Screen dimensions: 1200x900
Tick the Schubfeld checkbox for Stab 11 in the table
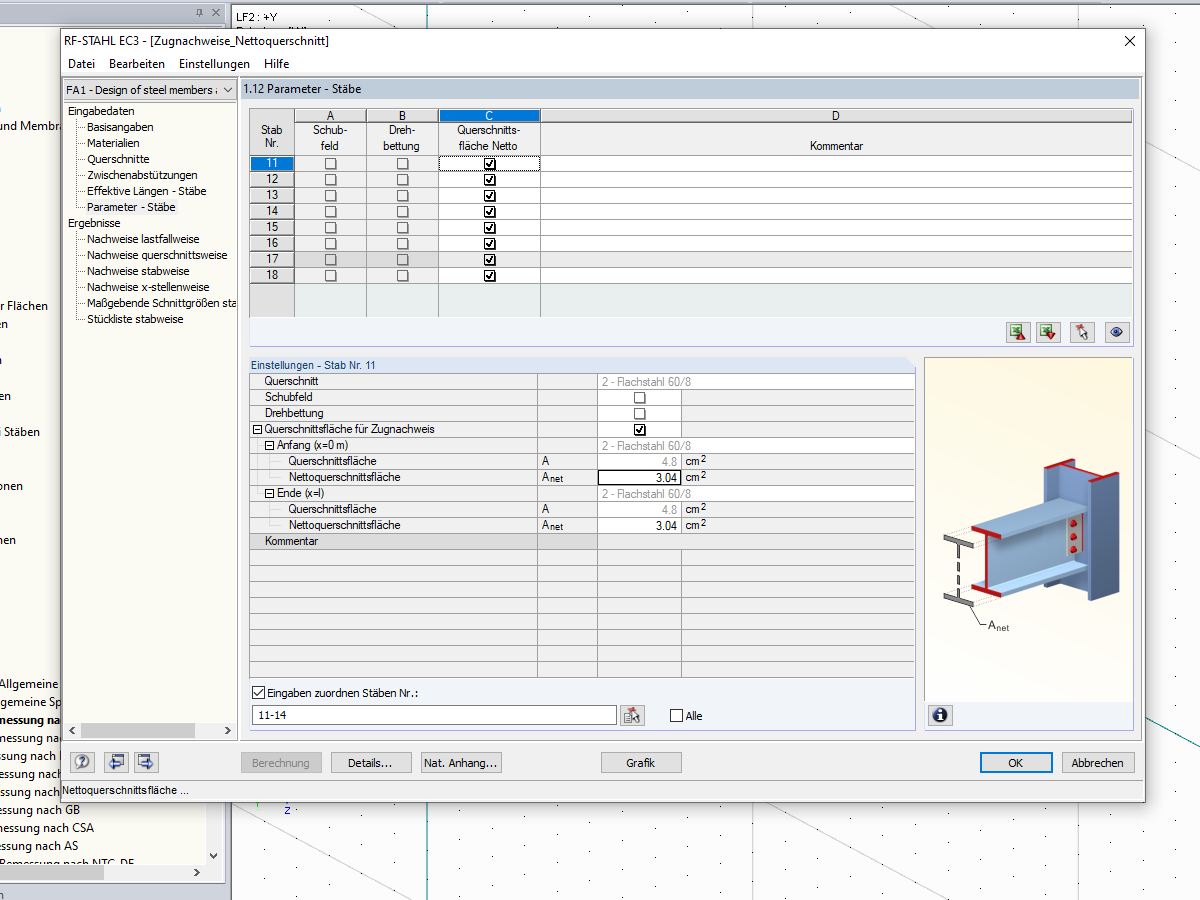click(x=331, y=163)
